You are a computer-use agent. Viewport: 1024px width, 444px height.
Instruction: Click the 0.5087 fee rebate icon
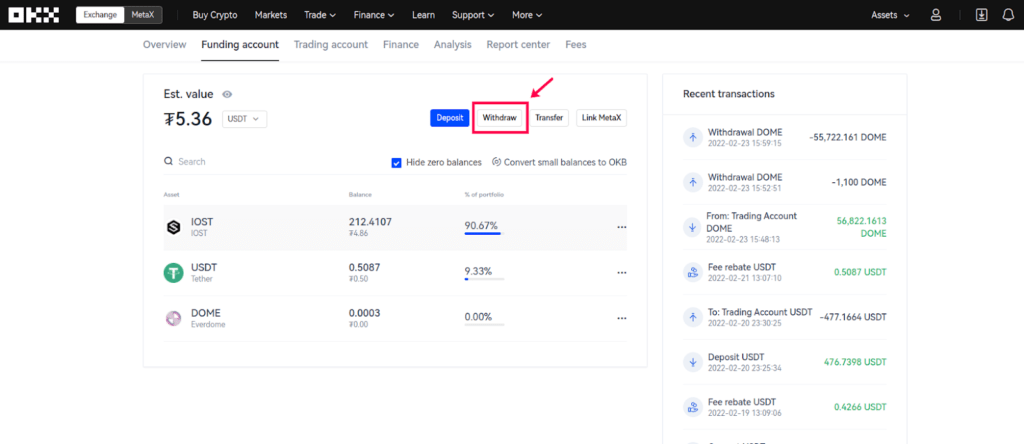pyautogui.click(x=692, y=272)
